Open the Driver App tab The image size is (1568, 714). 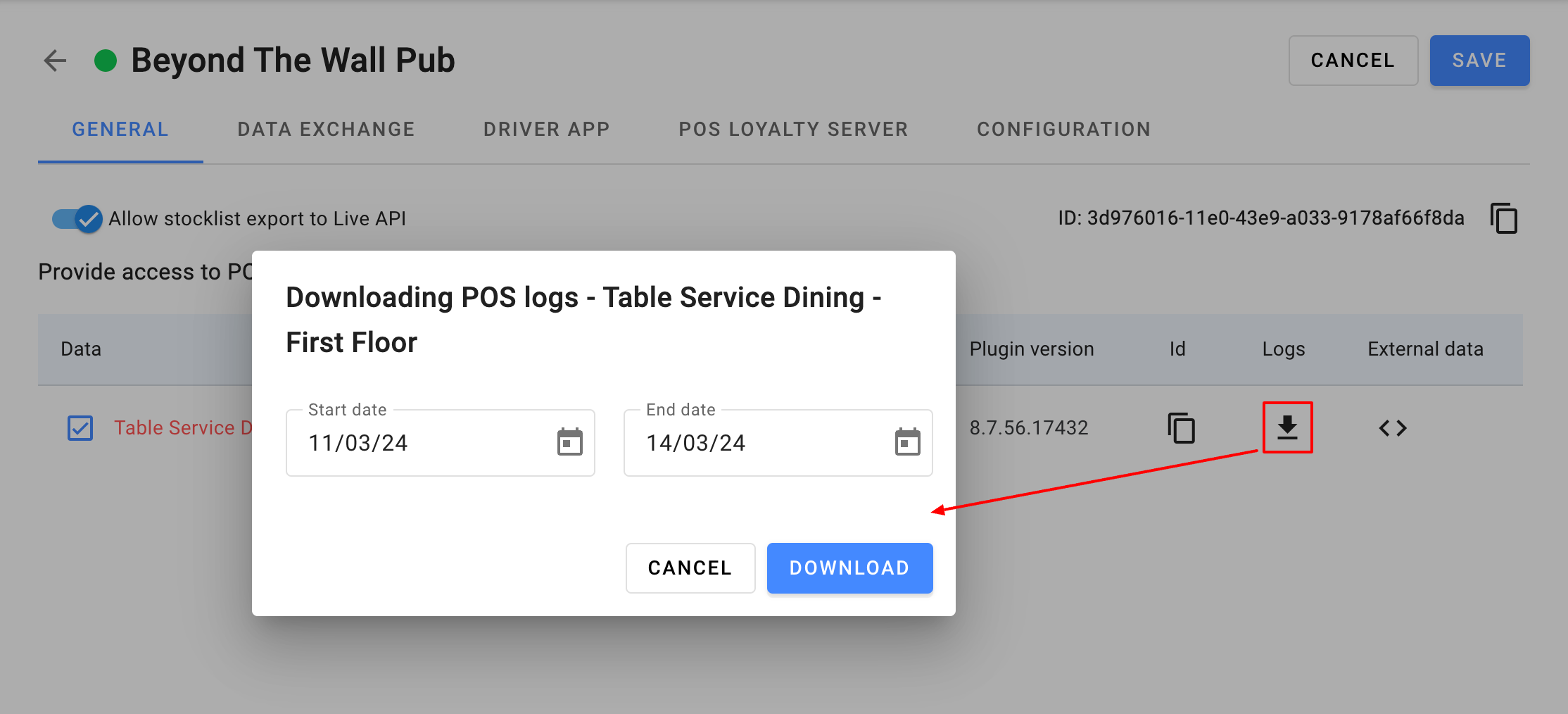546,130
